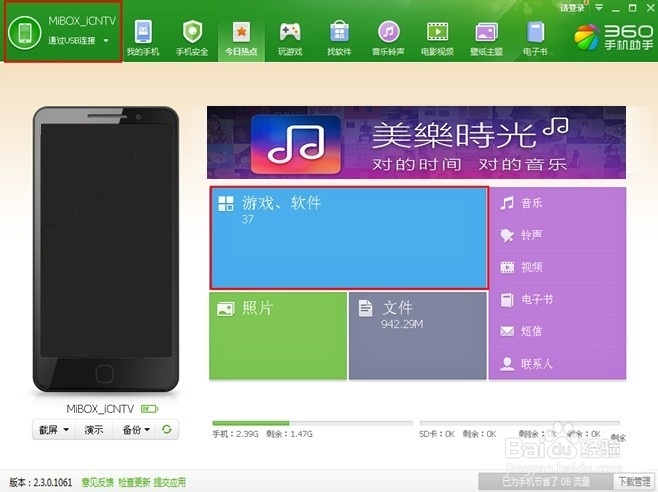
Task: Open the title bar main menu arrow
Action: coord(599,8)
